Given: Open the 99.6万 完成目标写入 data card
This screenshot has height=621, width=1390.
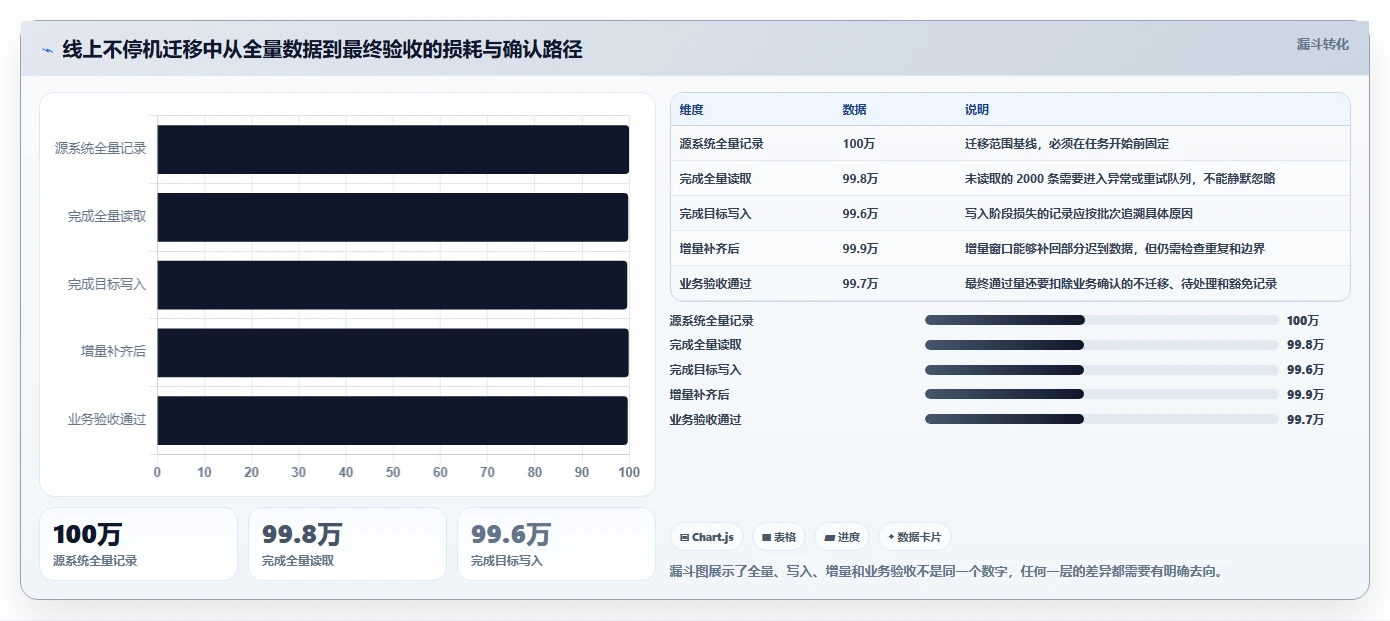Looking at the screenshot, I should pyautogui.click(x=556, y=544).
